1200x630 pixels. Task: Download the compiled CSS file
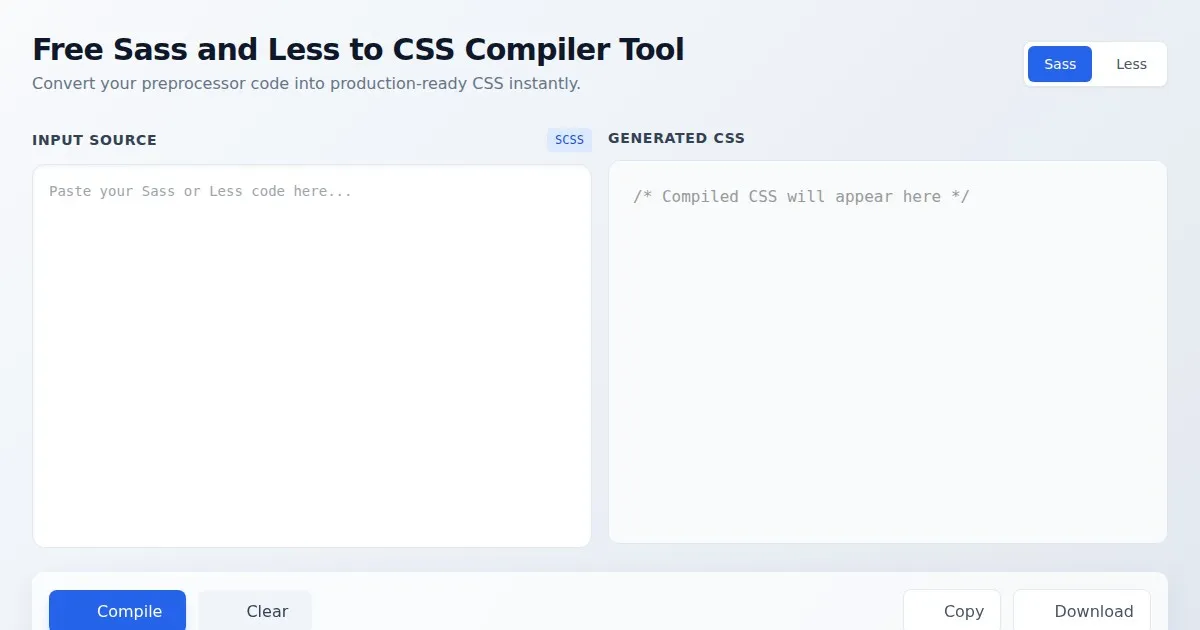pyautogui.click(x=1082, y=611)
